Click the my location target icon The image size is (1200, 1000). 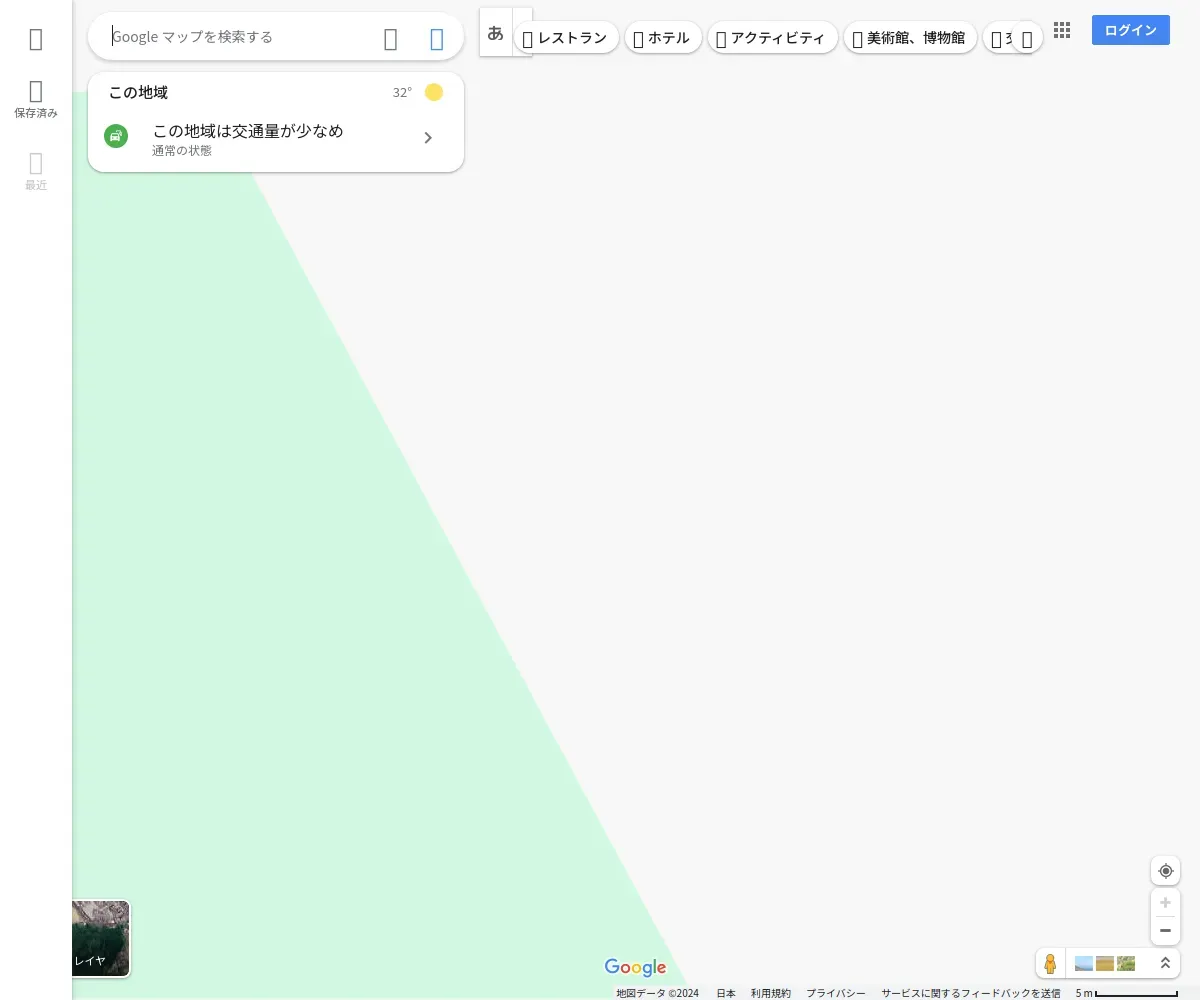[x=1165, y=871]
